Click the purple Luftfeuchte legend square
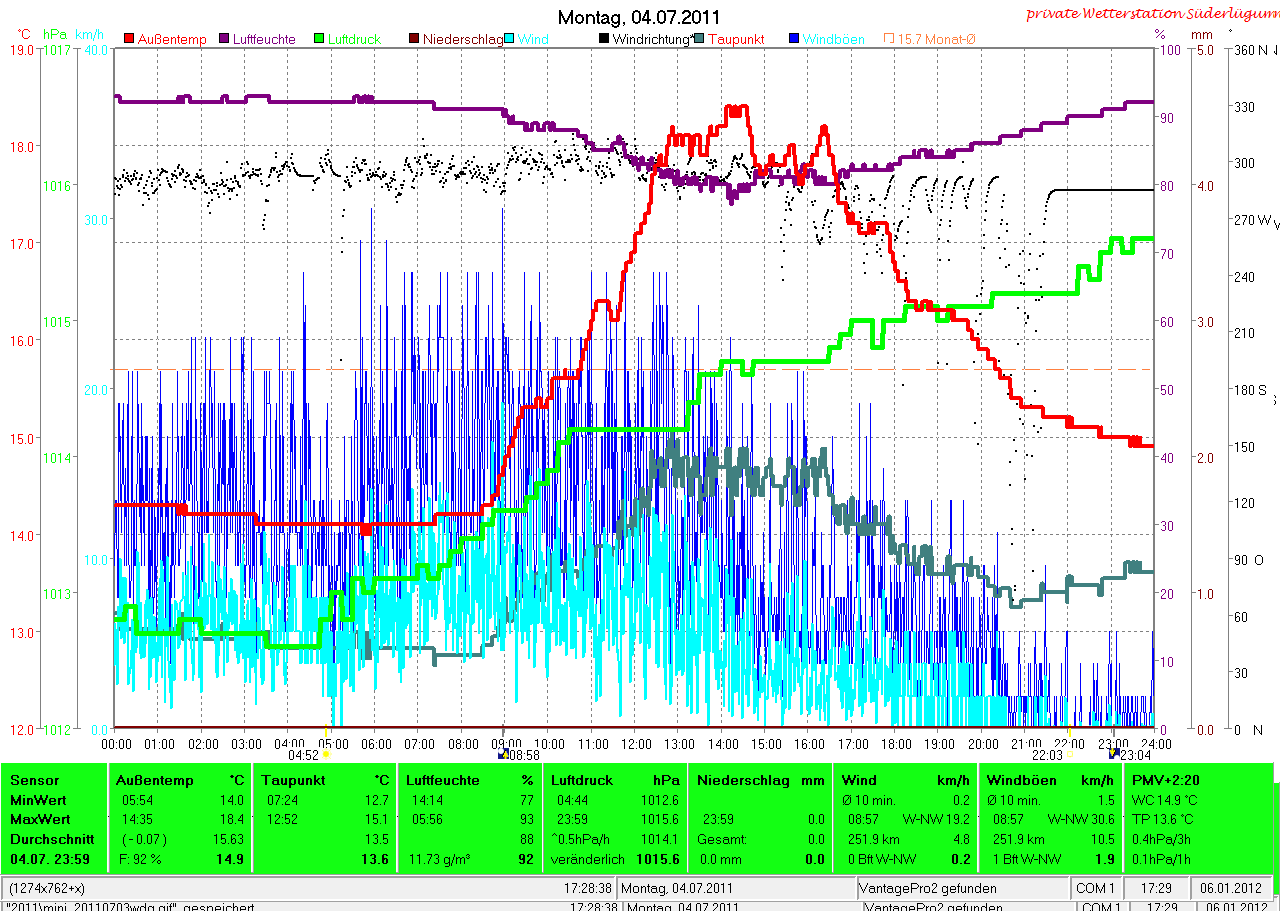 tap(225, 39)
